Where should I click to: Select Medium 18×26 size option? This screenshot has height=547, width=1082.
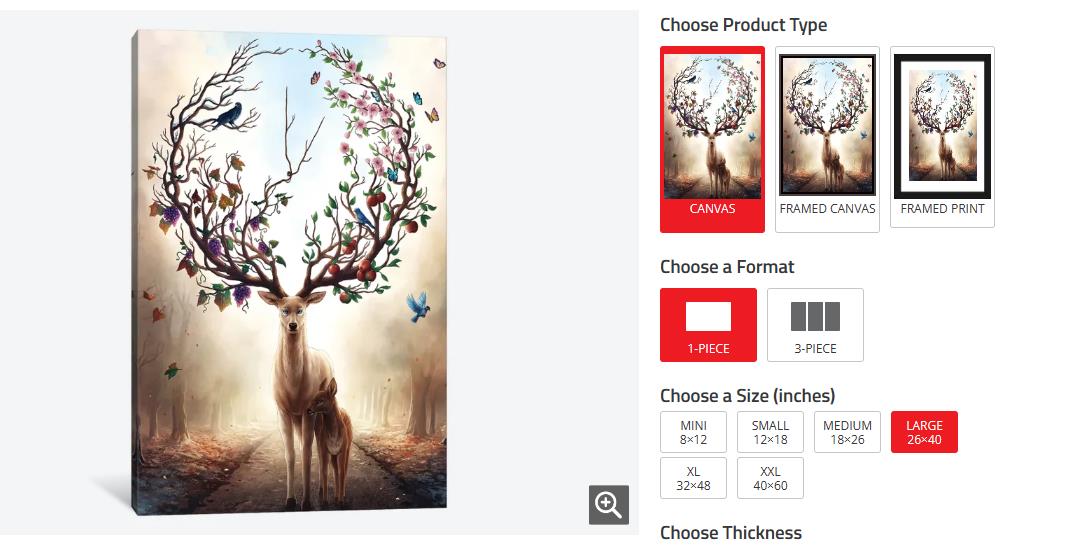point(847,432)
